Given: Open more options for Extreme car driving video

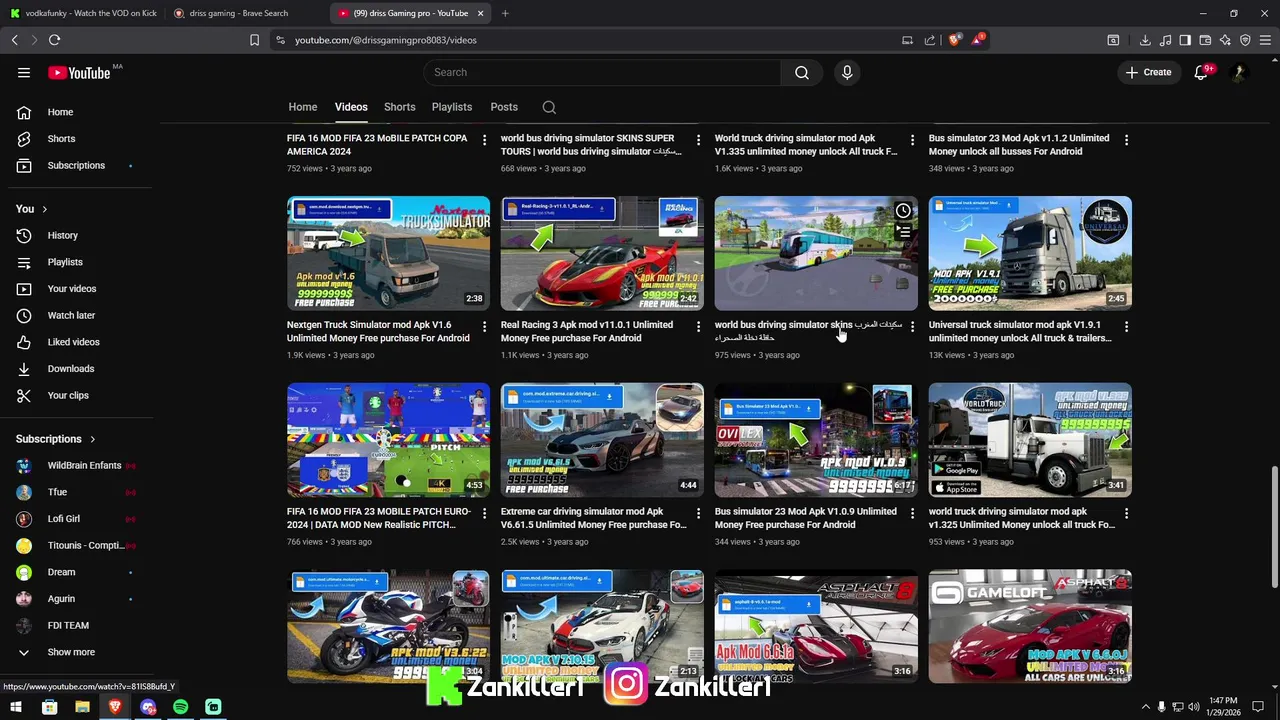Looking at the screenshot, I should pyautogui.click(x=698, y=514).
